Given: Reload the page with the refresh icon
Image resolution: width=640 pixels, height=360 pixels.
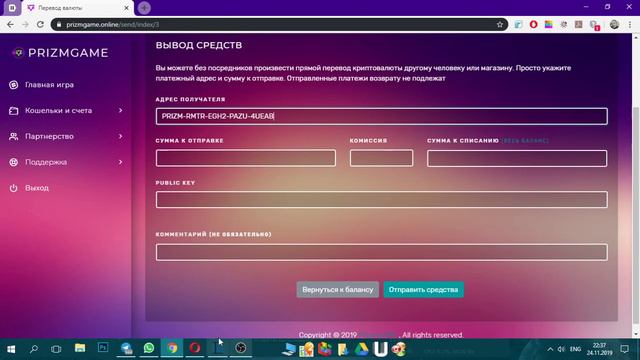Looking at the screenshot, I should [40, 24].
